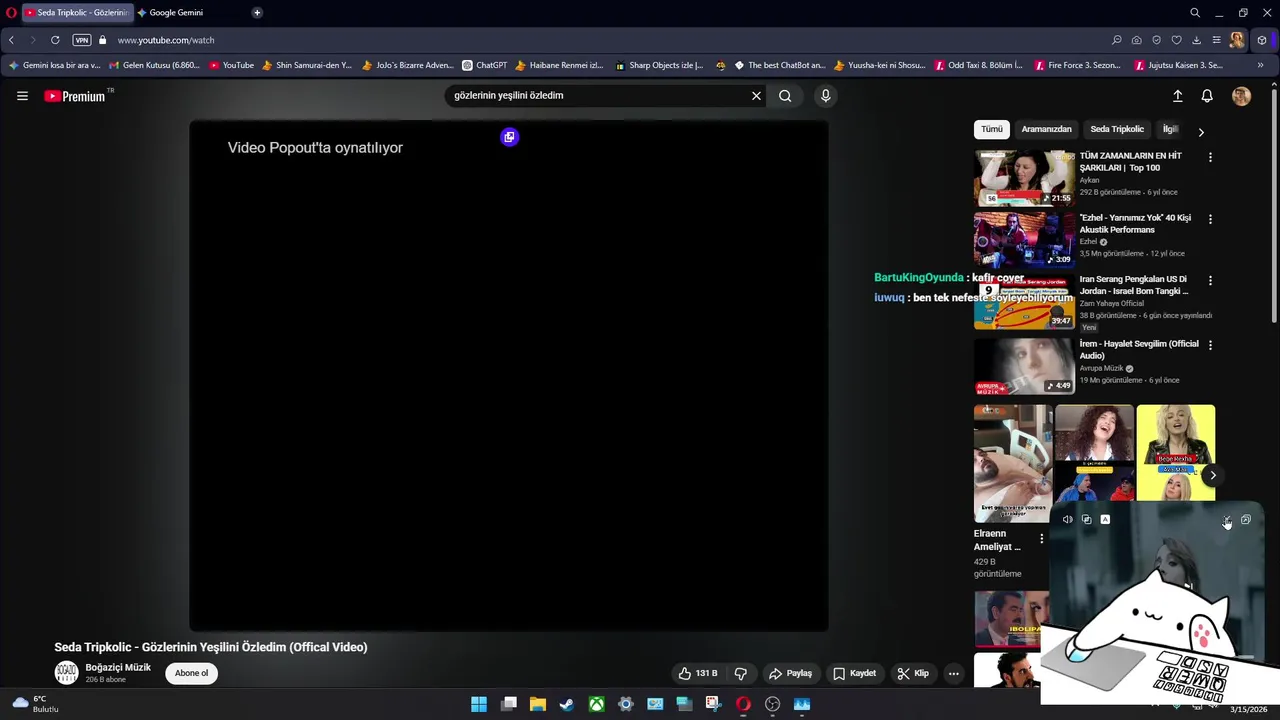Open Opera downloads icon

pos(1197,40)
